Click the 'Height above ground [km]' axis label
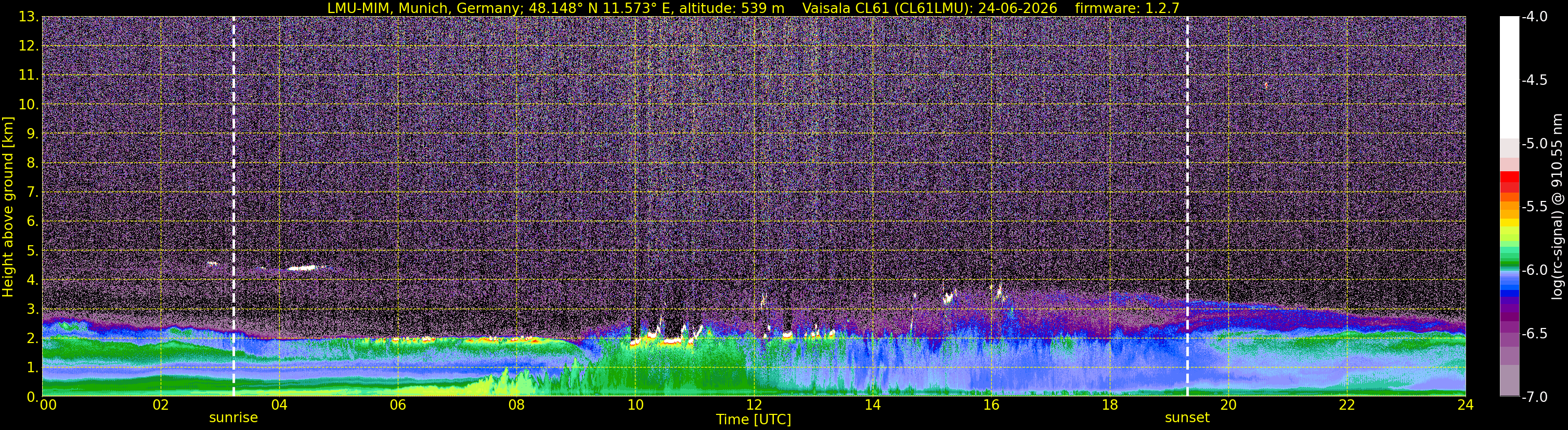The height and width of the screenshot is (430, 1568). (x=8, y=207)
